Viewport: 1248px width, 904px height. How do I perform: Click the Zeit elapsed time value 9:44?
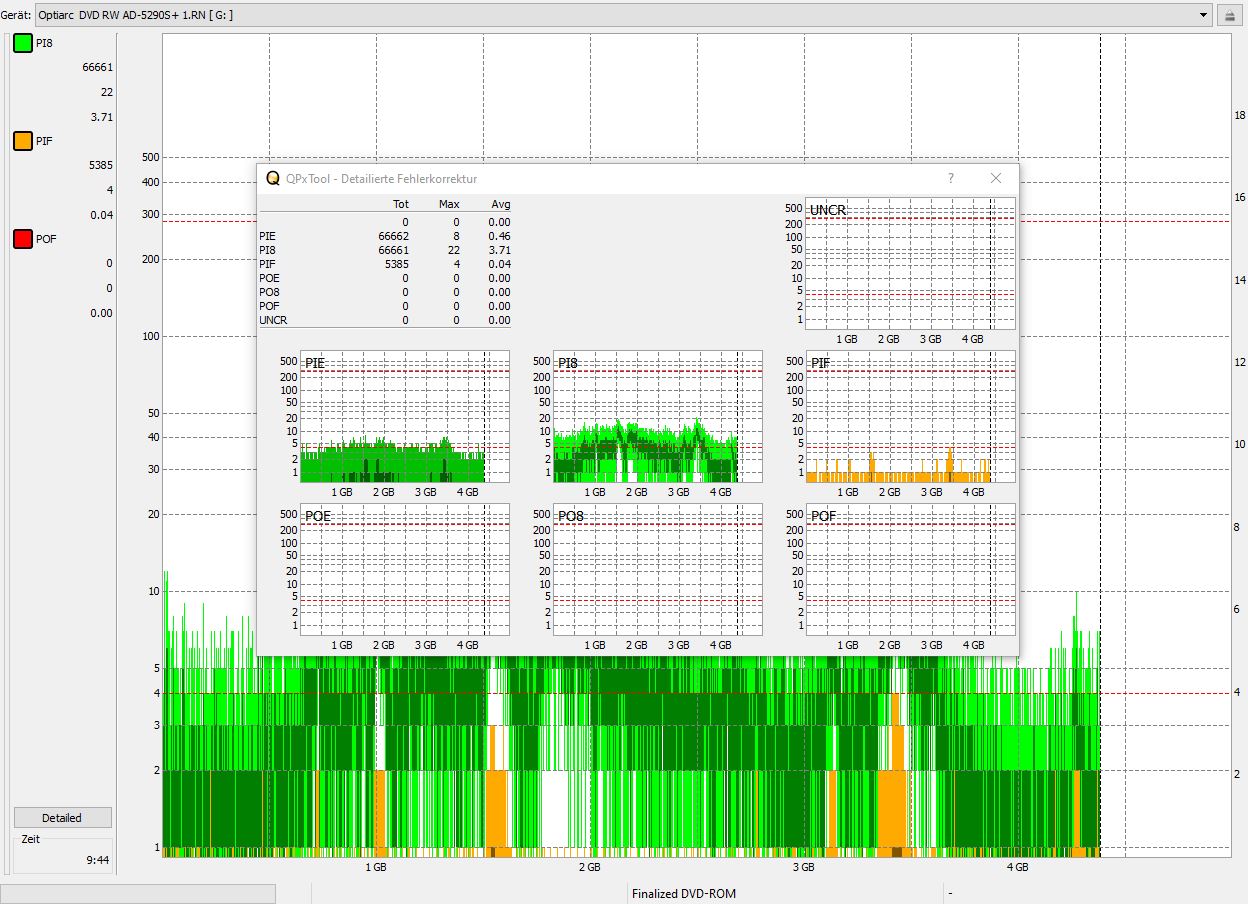tap(97, 859)
